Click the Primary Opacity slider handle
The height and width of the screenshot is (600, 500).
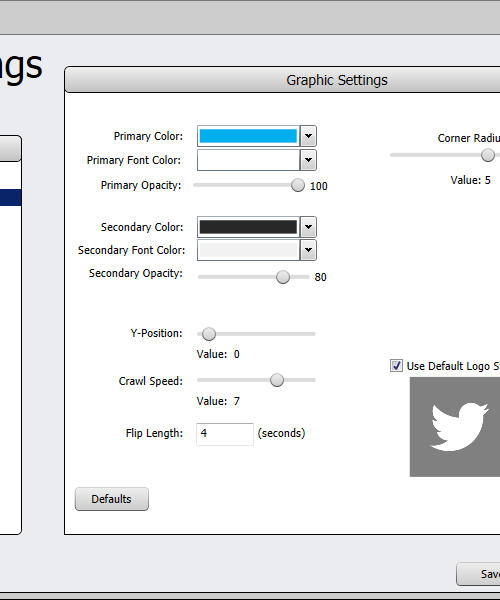[298, 185]
